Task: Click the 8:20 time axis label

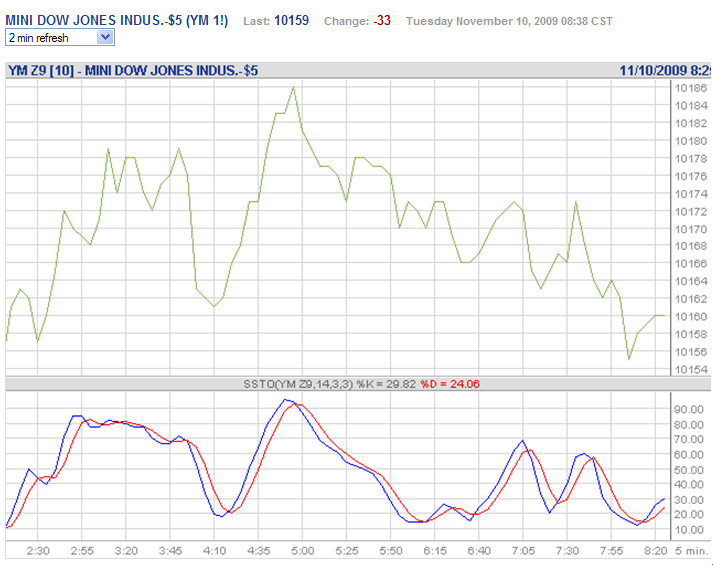Action: 655,551
